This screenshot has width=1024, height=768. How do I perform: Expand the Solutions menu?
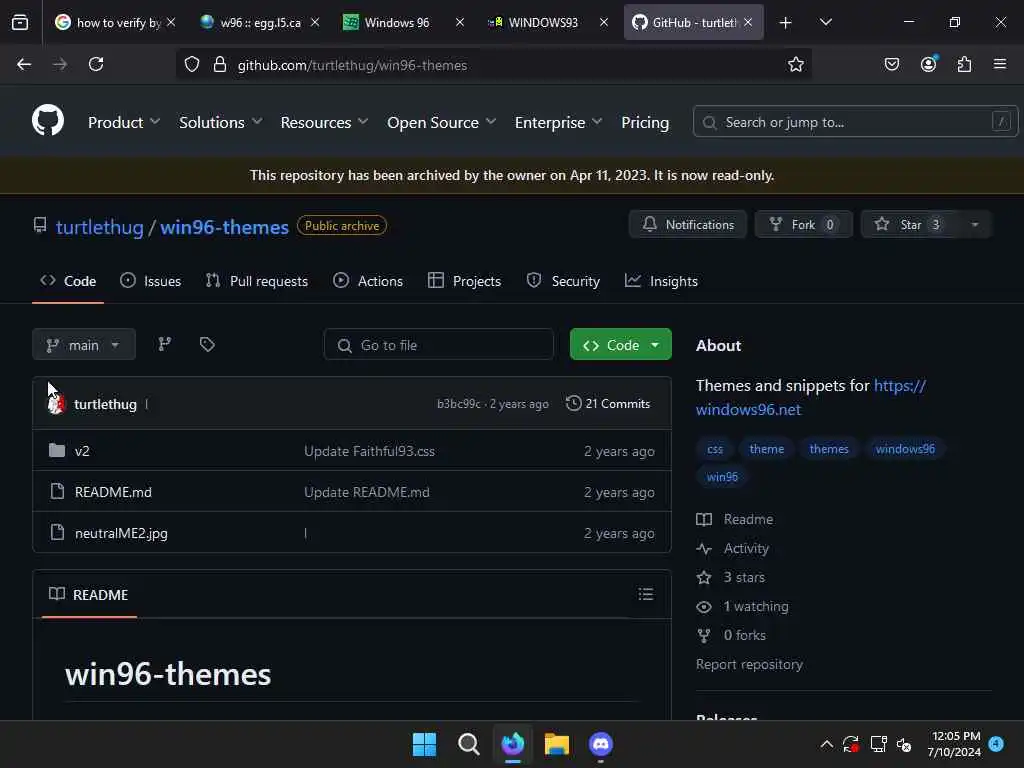click(221, 122)
